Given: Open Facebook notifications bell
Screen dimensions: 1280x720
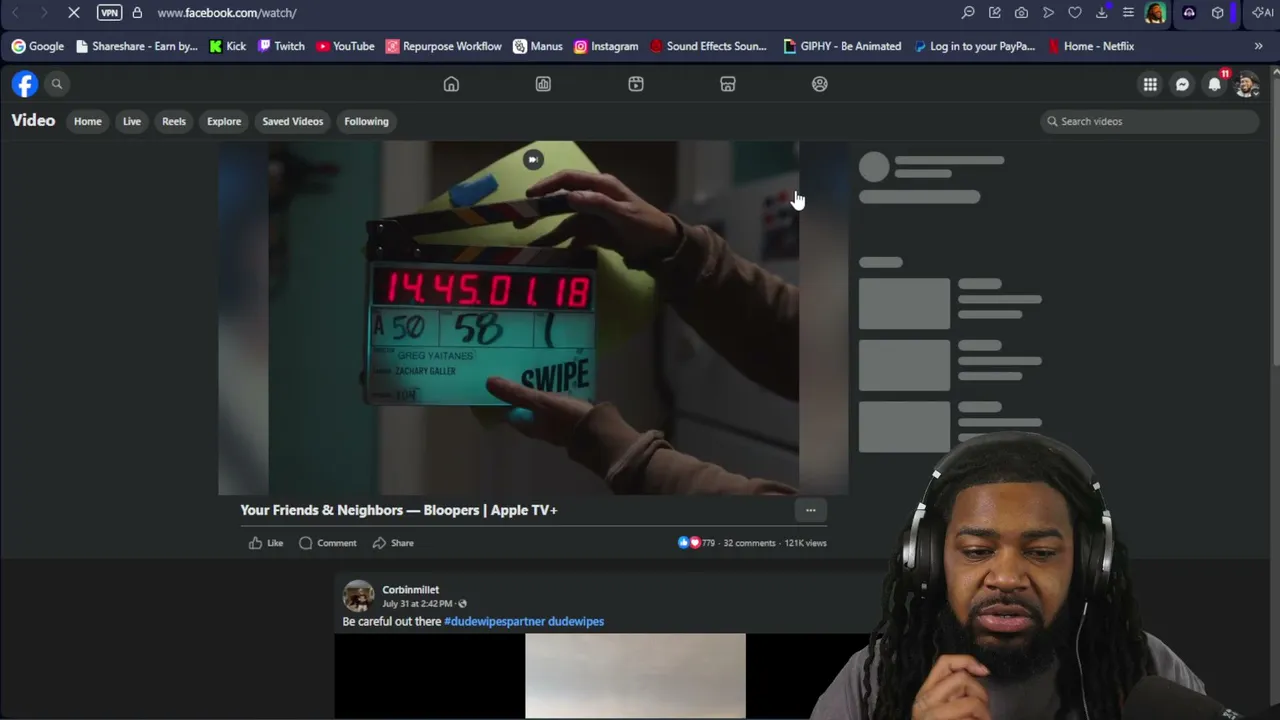Looking at the screenshot, I should click(1214, 85).
